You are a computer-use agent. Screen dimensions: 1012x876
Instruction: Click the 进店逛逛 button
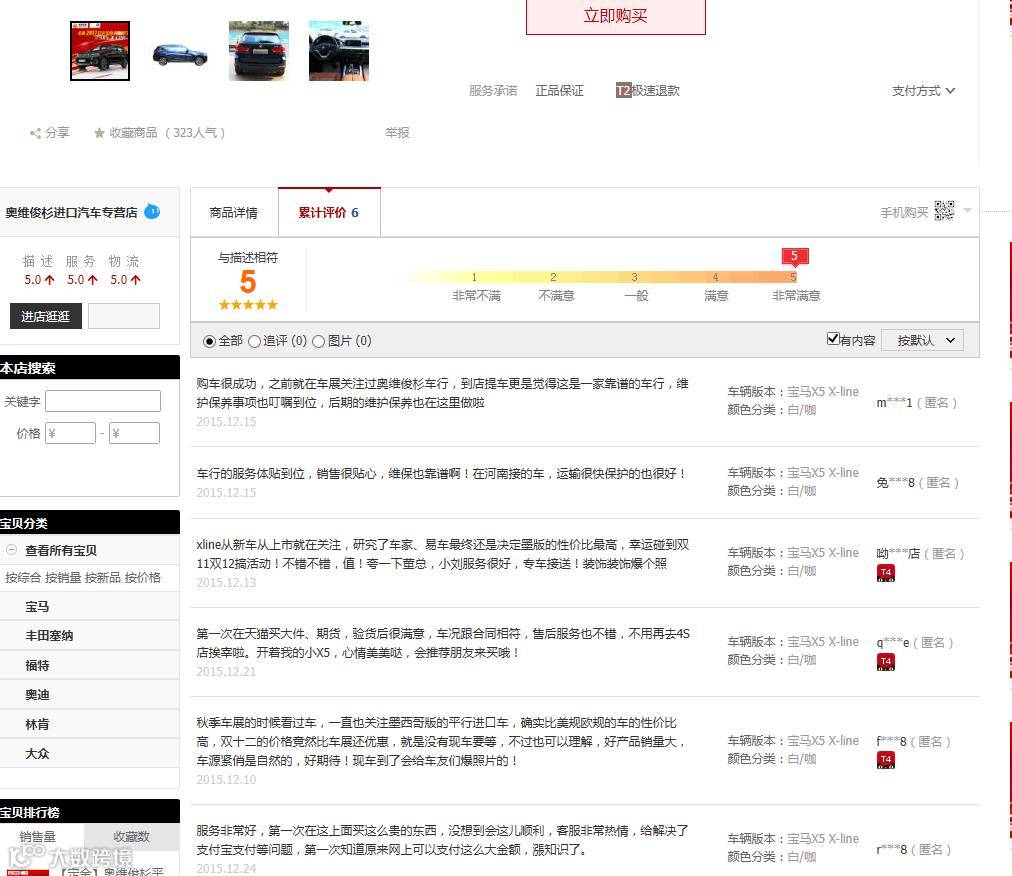(46, 316)
